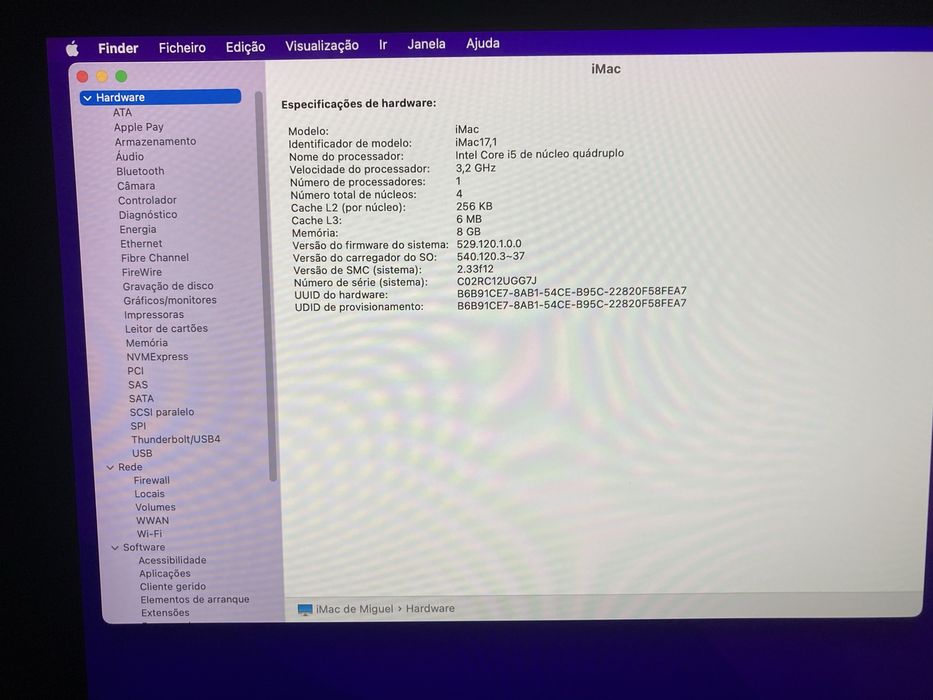Select Aplicações under Software
The image size is (933, 700).
(165, 574)
